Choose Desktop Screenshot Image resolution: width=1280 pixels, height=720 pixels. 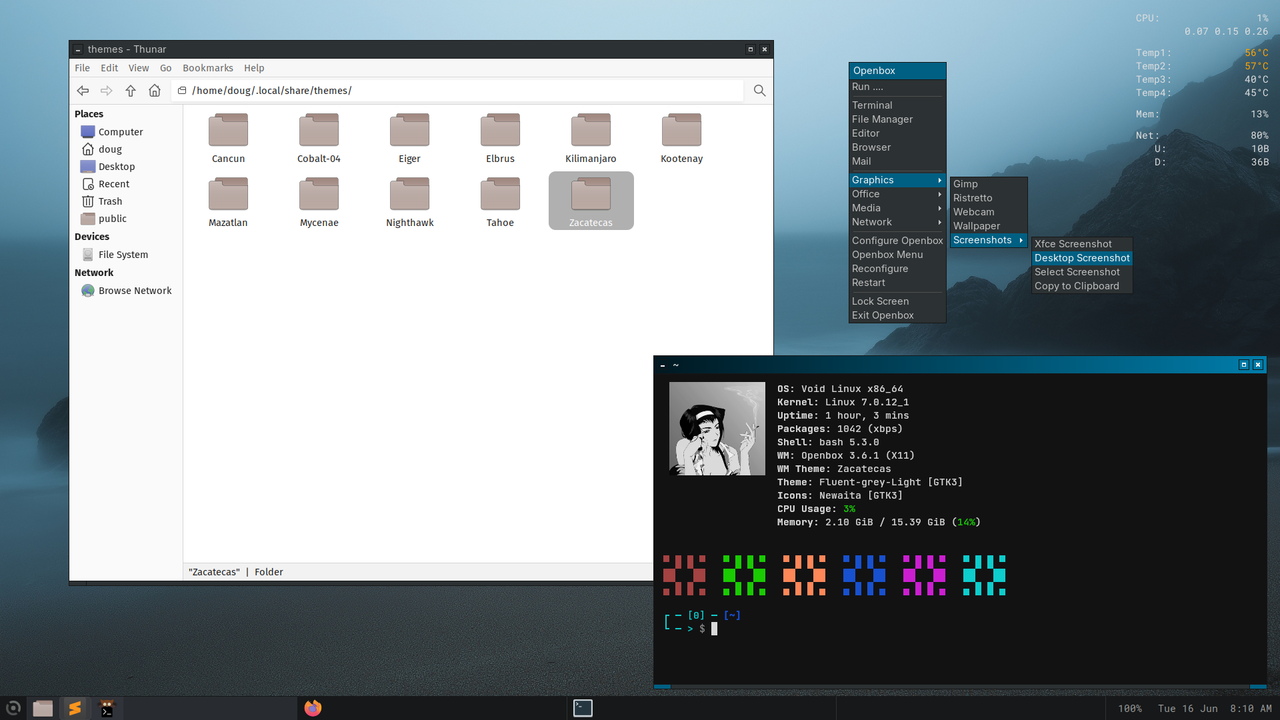[1082, 258]
